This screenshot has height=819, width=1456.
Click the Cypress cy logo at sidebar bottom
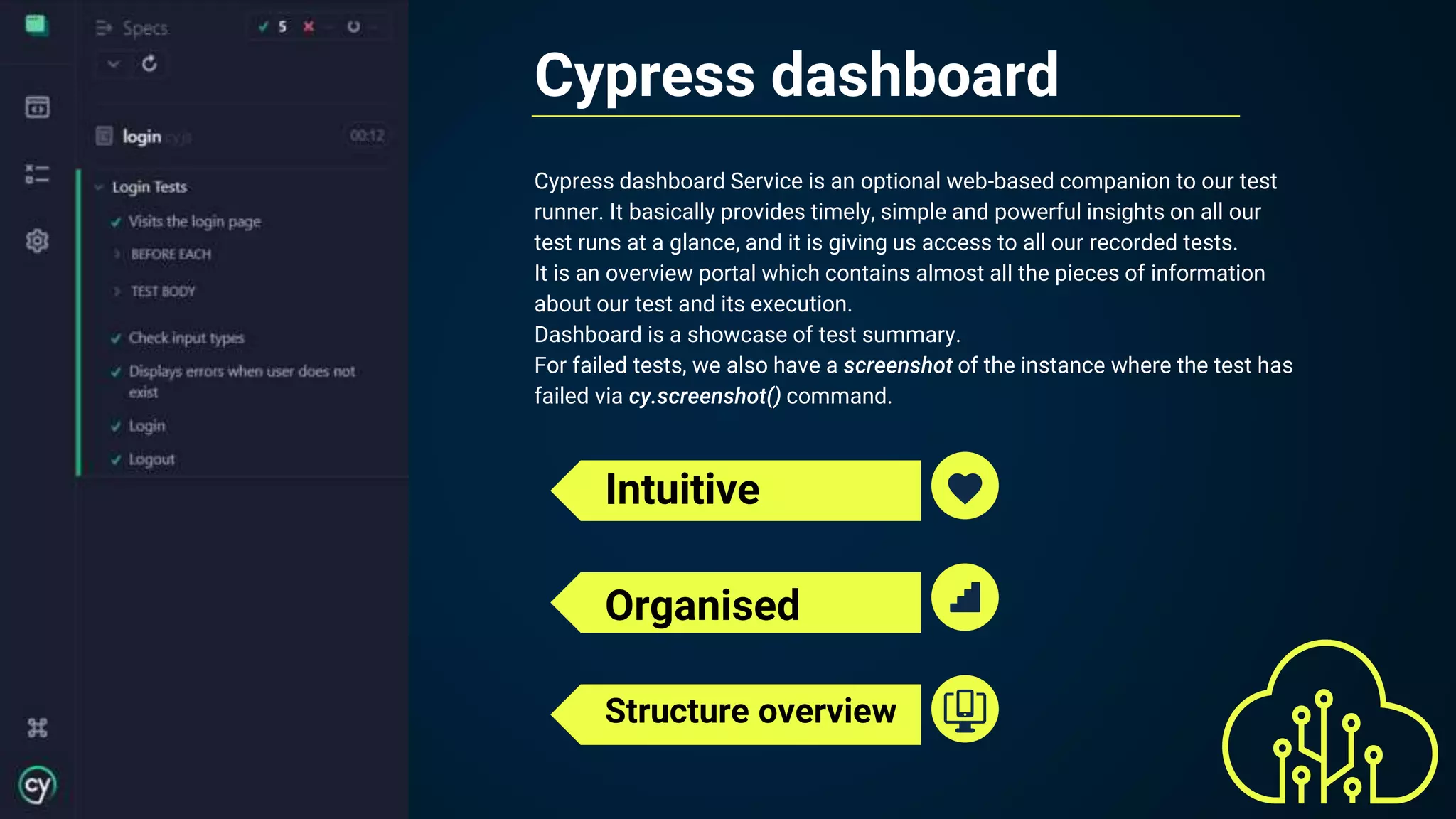(37, 785)
